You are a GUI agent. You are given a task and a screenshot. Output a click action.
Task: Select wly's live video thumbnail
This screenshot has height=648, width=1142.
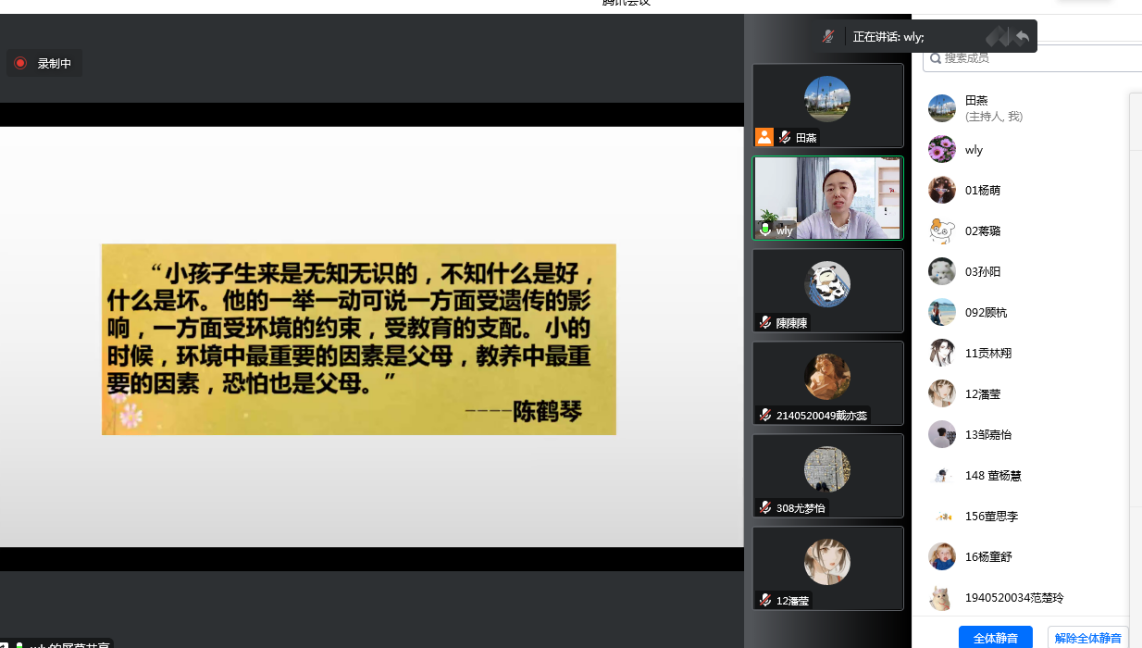click(x=827, y=198)
